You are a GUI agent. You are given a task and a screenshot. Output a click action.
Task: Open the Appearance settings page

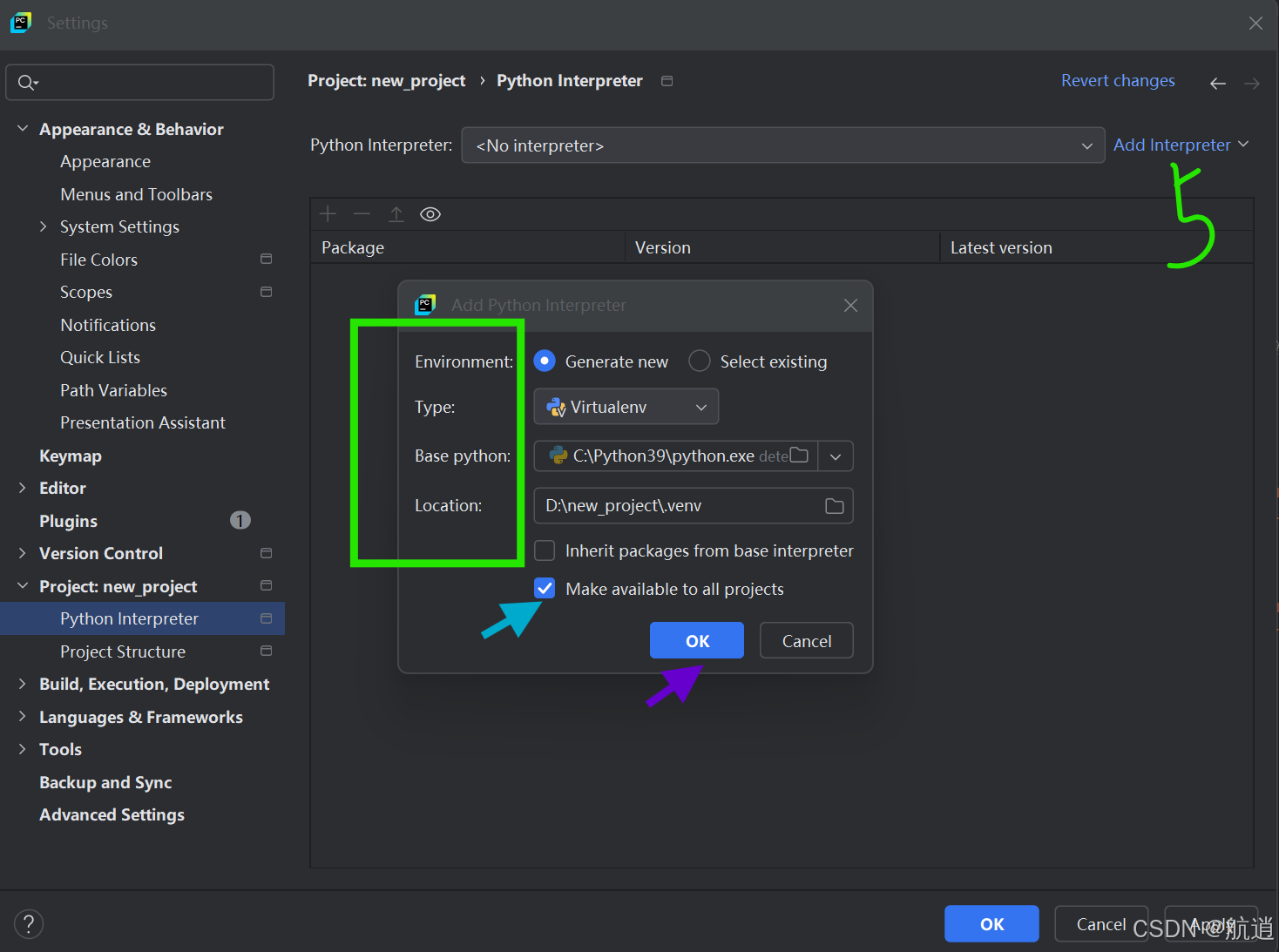pos(105,162)
